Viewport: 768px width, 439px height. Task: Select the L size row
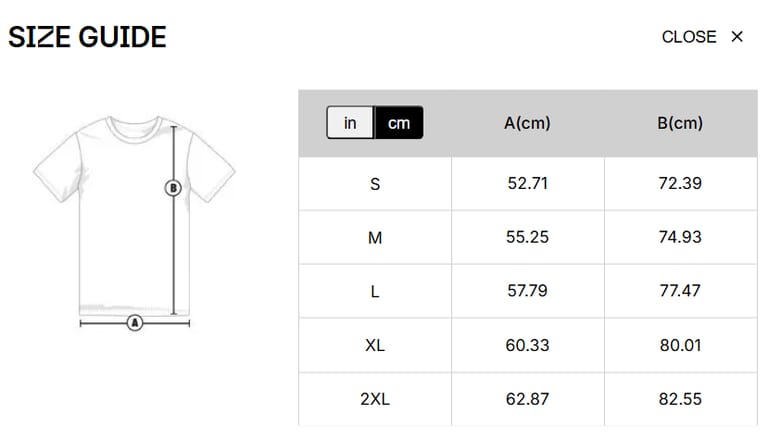click(375, 291)
